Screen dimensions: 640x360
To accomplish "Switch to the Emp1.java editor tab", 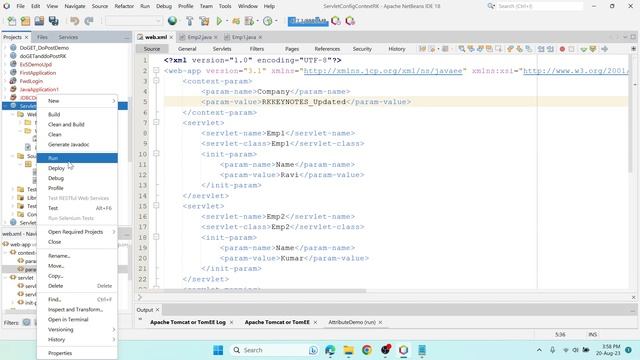I will [244, 37].
